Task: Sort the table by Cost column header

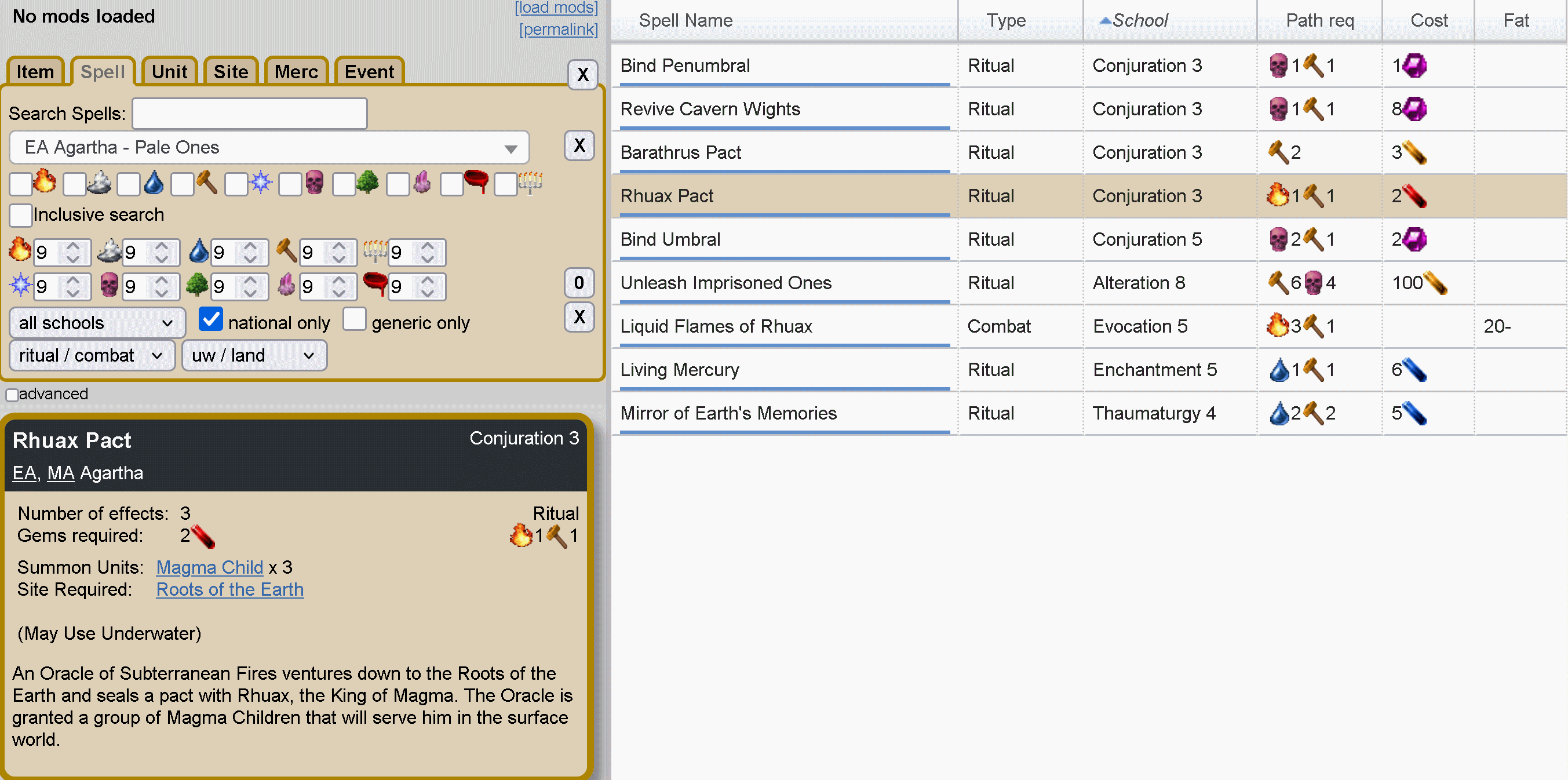Action: pos(1428,21)
